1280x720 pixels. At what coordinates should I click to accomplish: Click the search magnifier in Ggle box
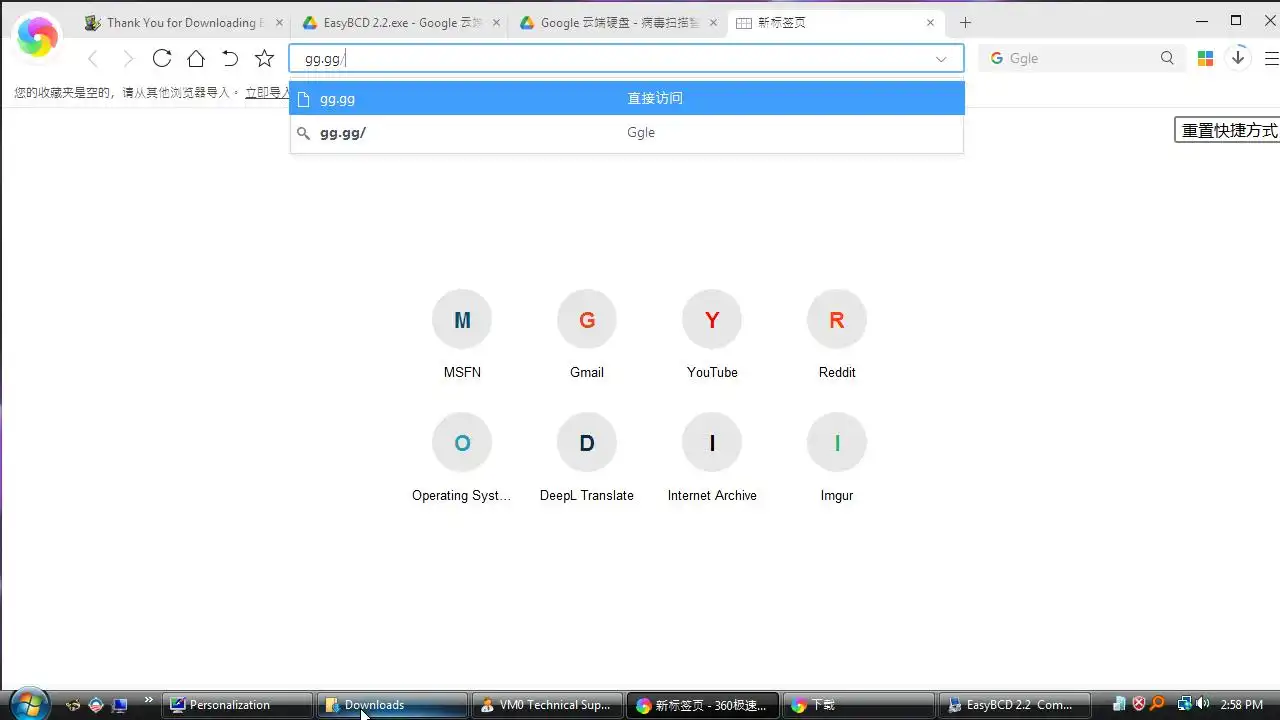point(1167,58)
